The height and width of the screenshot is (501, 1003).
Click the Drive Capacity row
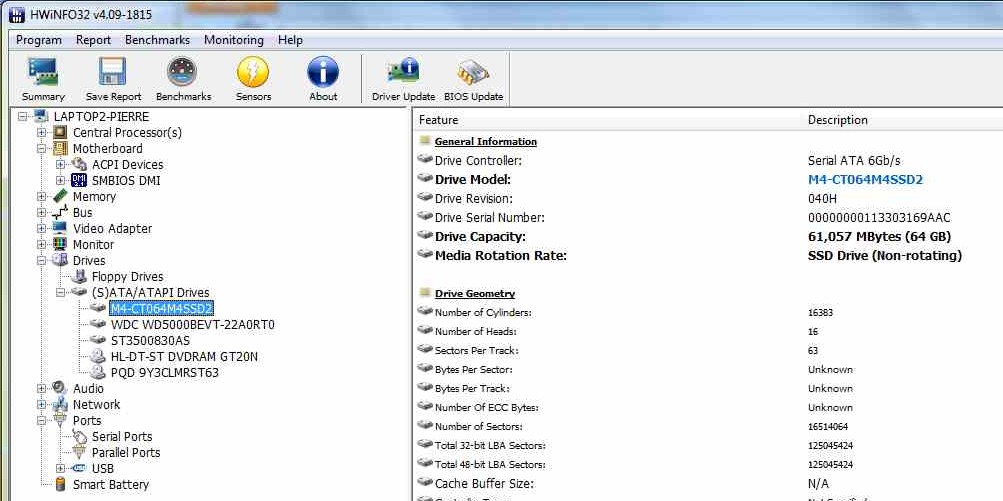coord(709,237)
